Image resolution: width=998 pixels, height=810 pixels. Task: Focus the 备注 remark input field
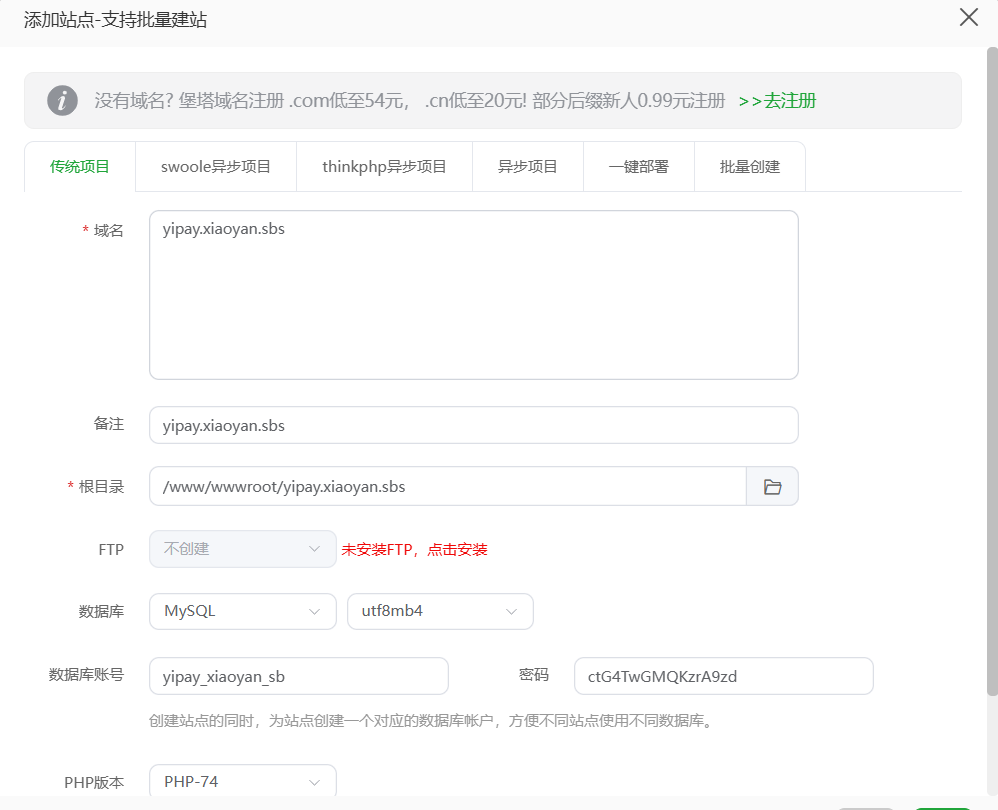473,425
